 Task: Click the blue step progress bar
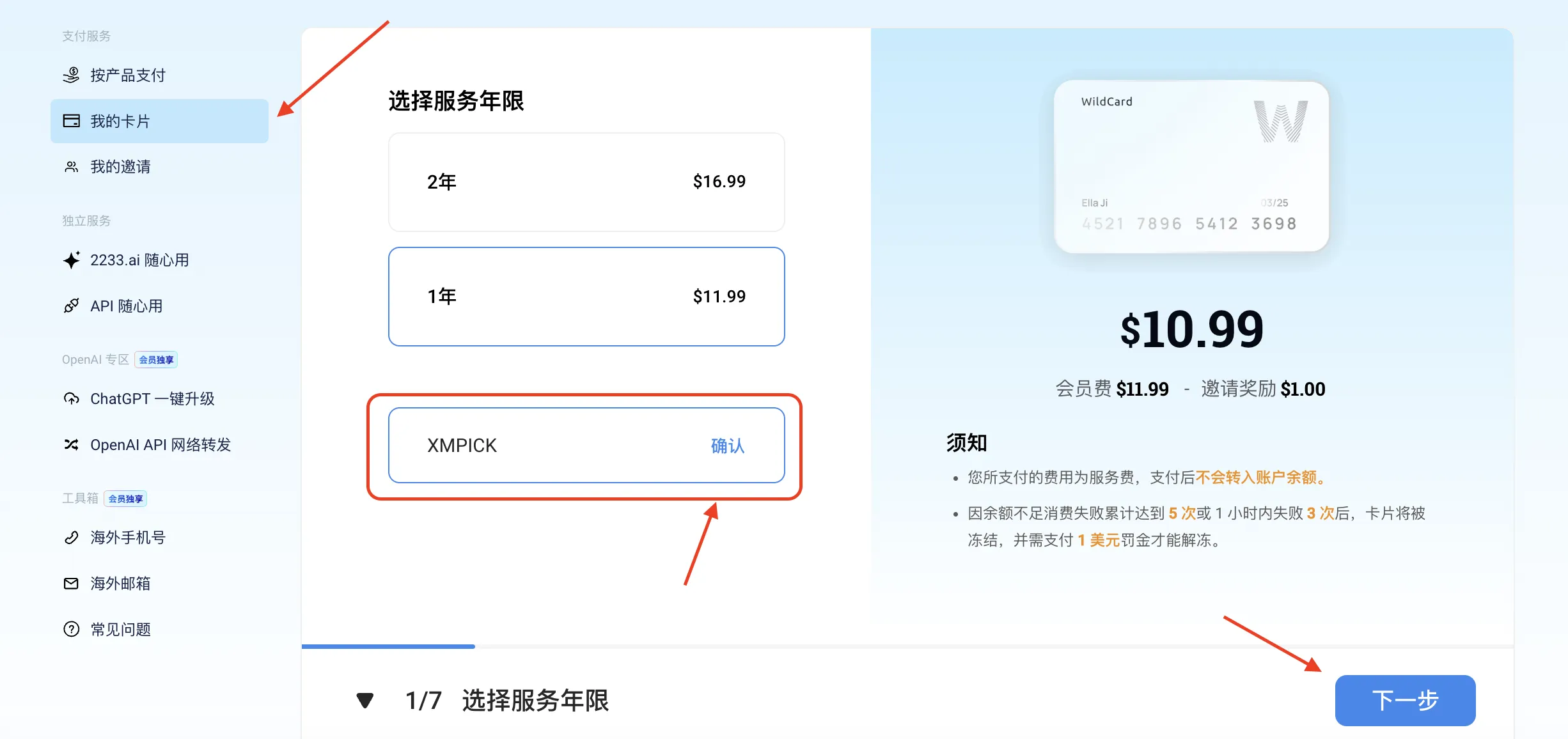tap(388, 646)
